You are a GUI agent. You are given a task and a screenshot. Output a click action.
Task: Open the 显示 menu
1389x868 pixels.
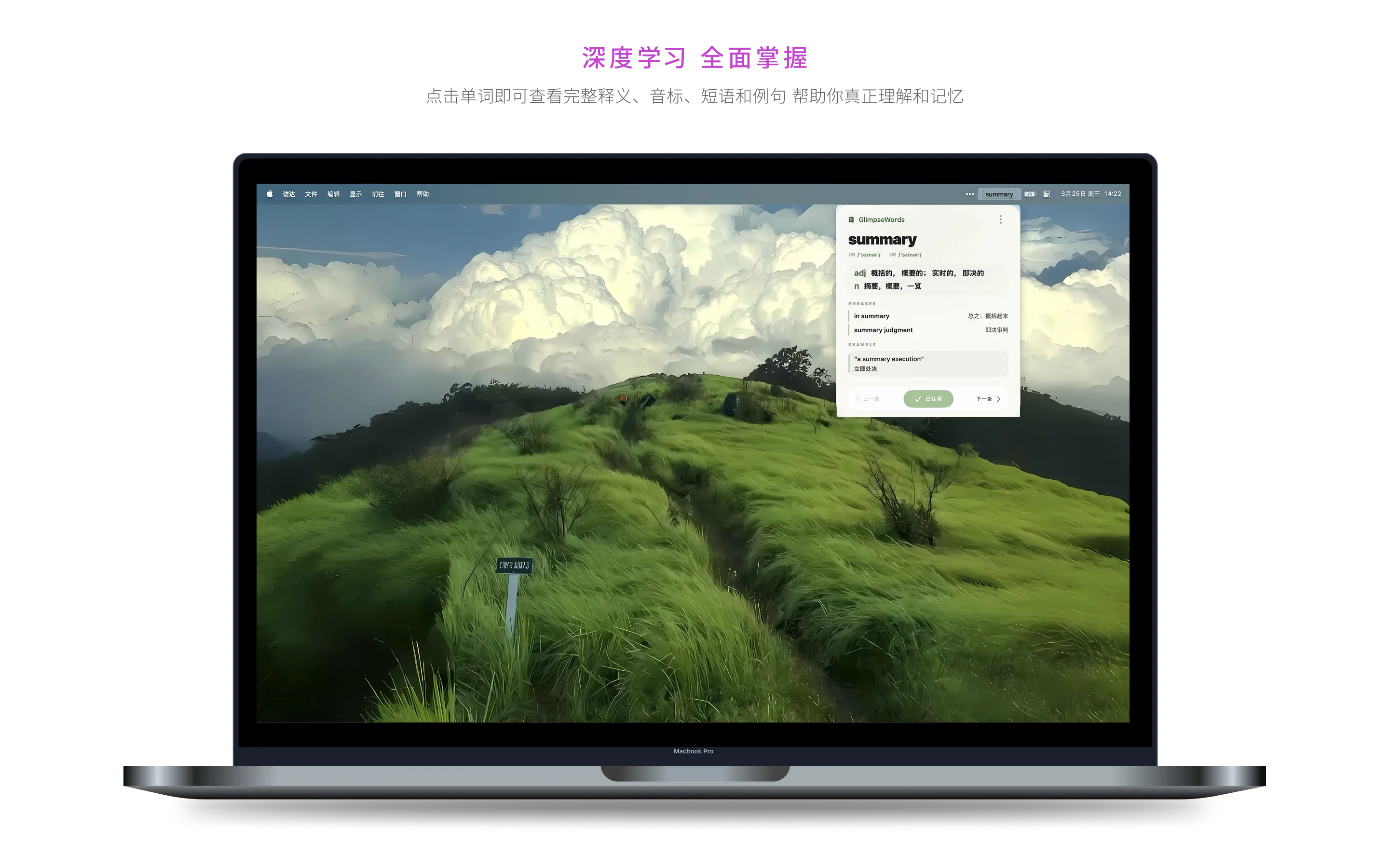pos(356,194)
